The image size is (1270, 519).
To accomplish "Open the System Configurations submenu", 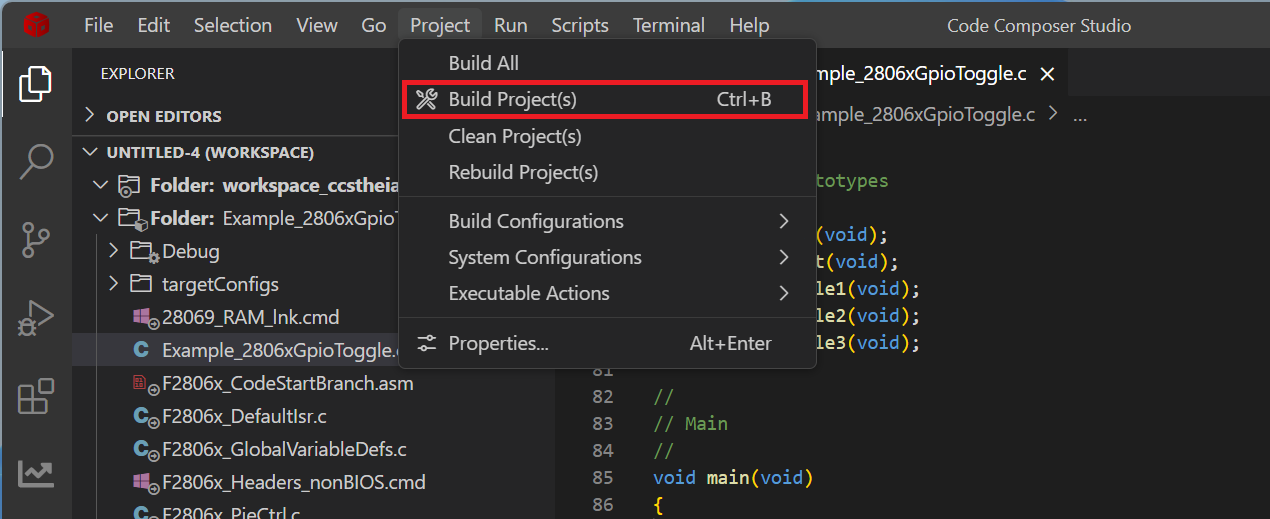I will tap(608, 257).
